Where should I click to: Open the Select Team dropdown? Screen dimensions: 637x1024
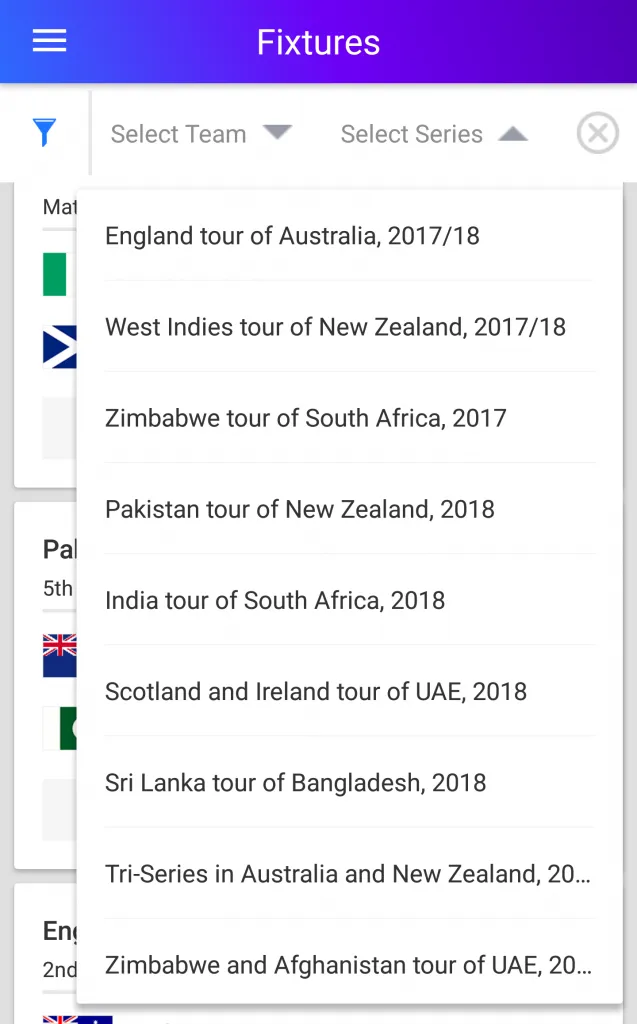coord(179,134)
